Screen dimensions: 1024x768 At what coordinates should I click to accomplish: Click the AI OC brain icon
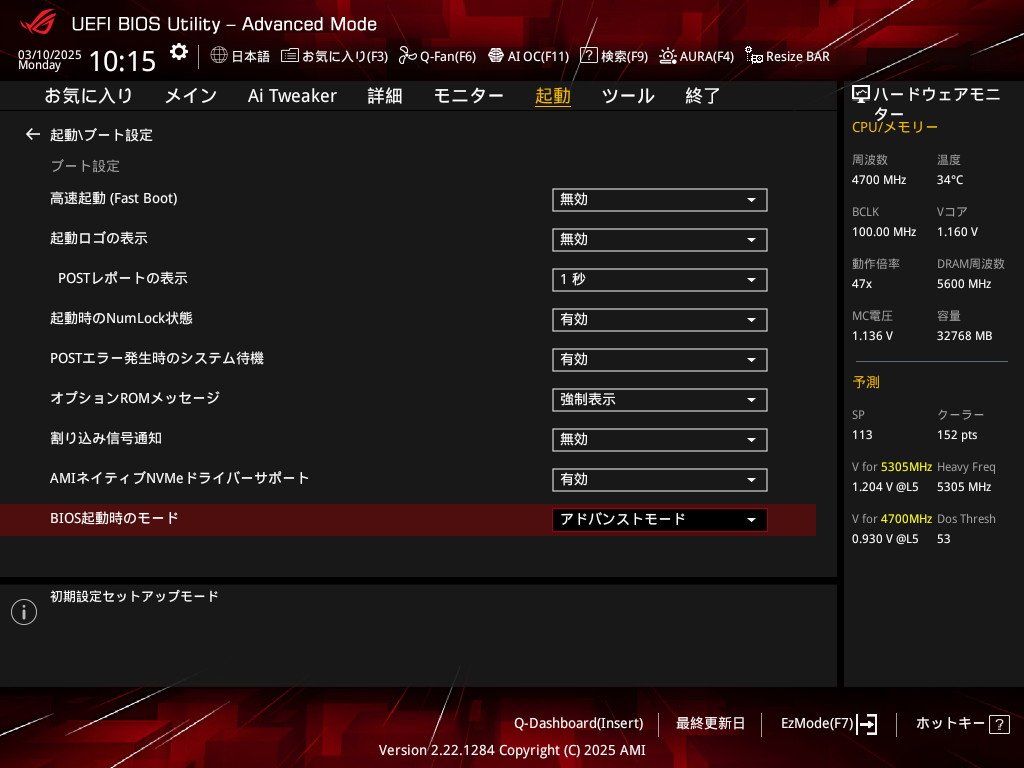pos(496,56)
